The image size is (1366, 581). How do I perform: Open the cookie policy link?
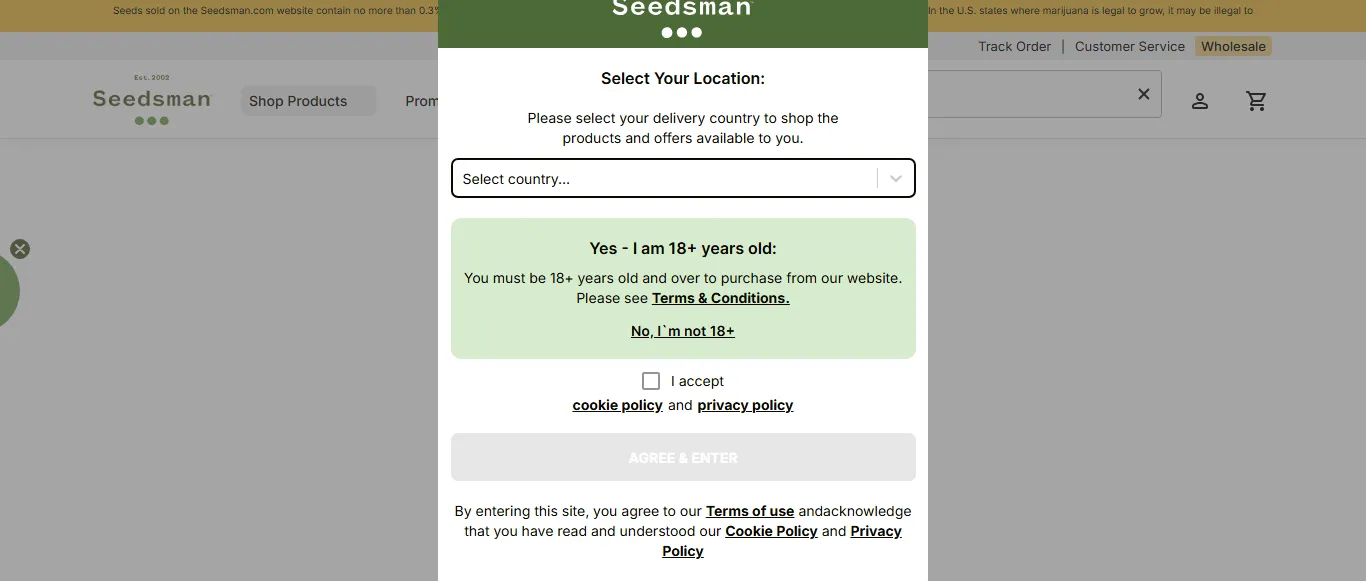[x=617, y=405]
